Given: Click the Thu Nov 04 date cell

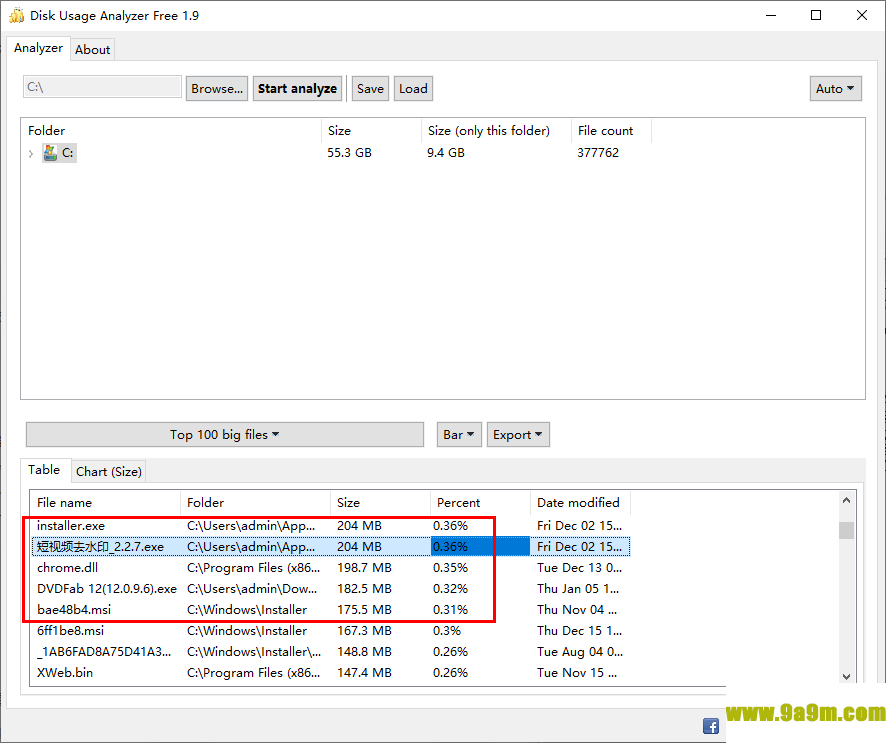Looking at the screenshot, I should 577,609.
